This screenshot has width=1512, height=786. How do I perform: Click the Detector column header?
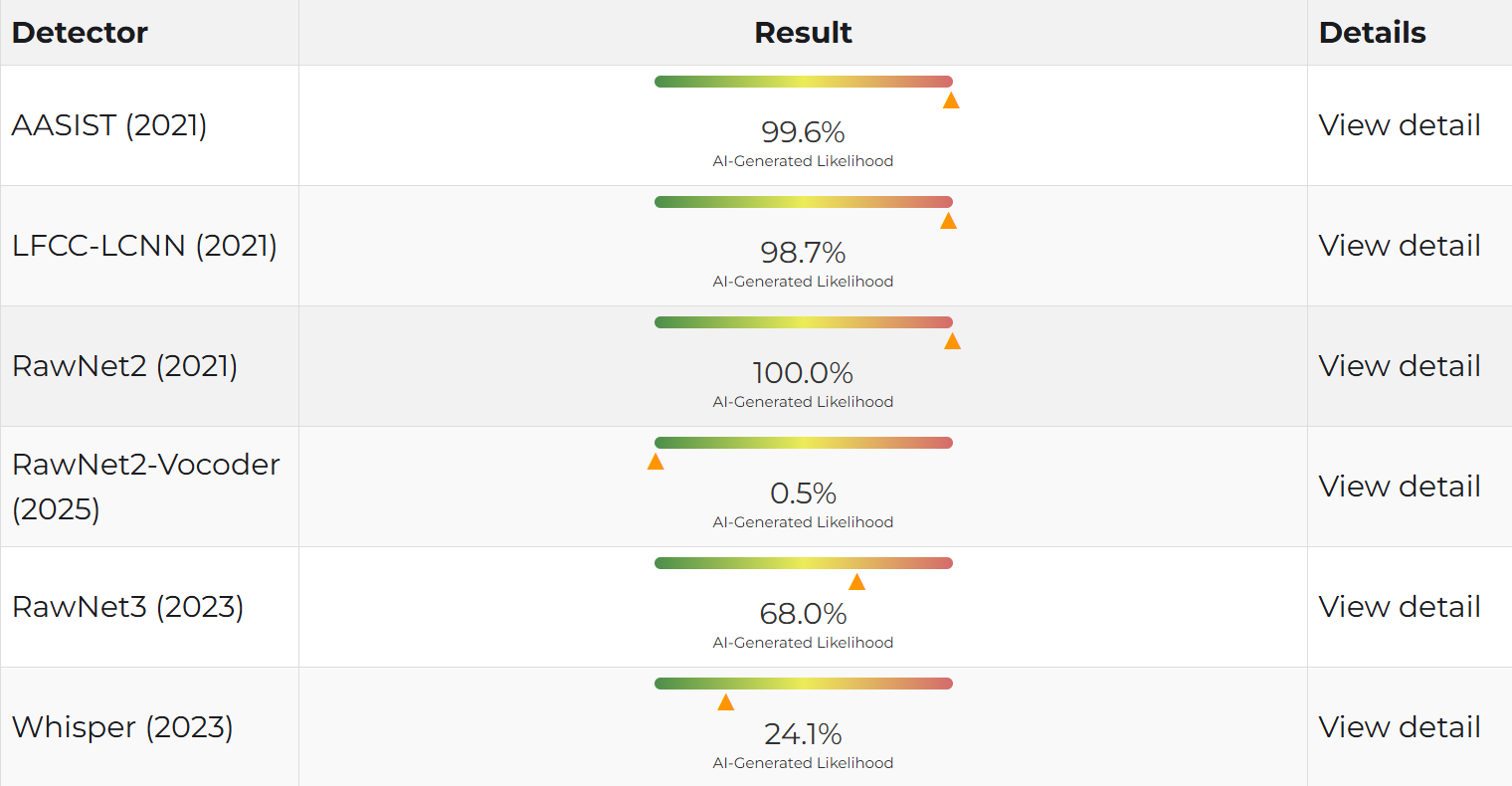pos(80,33)
